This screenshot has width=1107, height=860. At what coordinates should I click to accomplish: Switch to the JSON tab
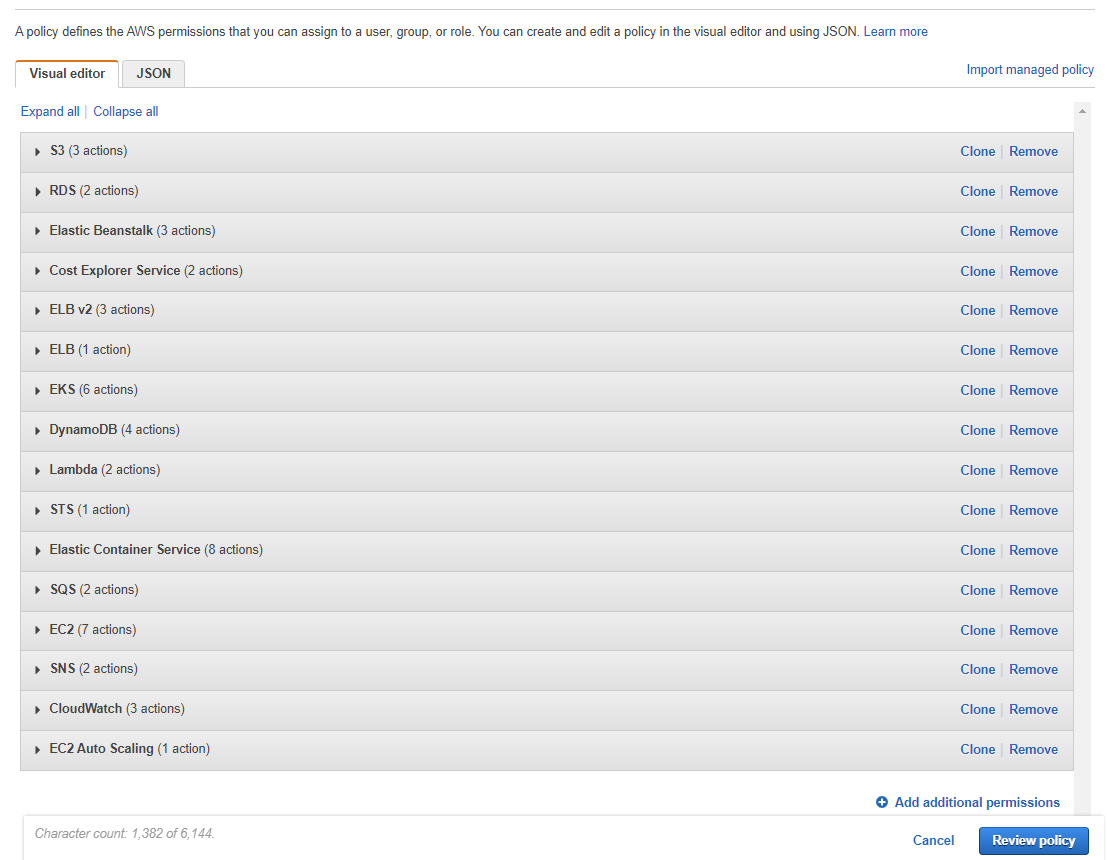[x=154, y=73]
